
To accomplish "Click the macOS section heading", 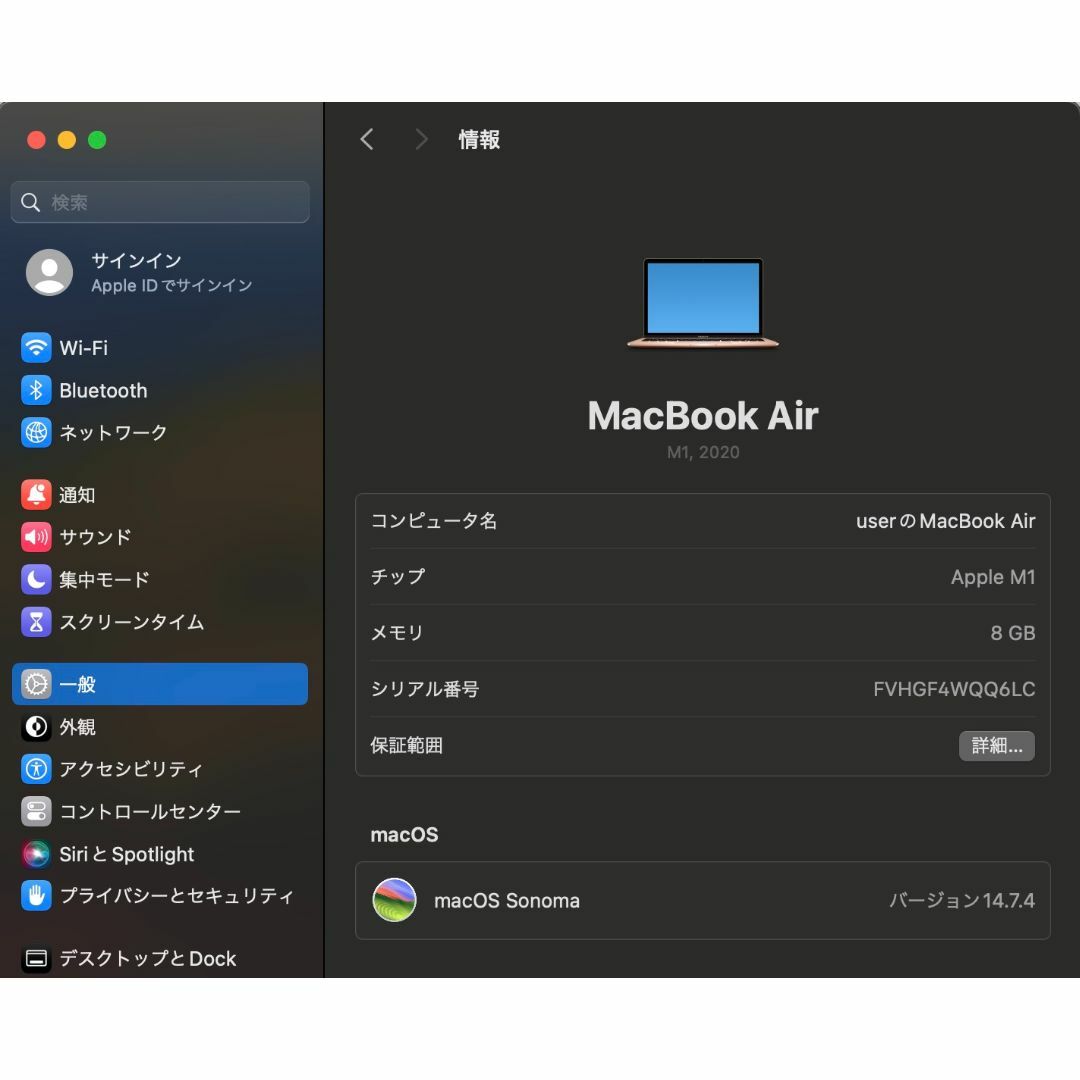I will click(404, 835).
